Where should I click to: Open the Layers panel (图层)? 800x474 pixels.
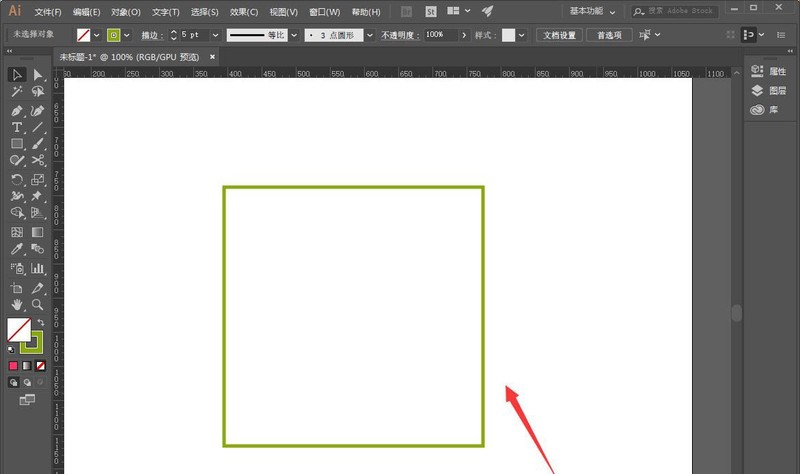[x=772, y=90]
